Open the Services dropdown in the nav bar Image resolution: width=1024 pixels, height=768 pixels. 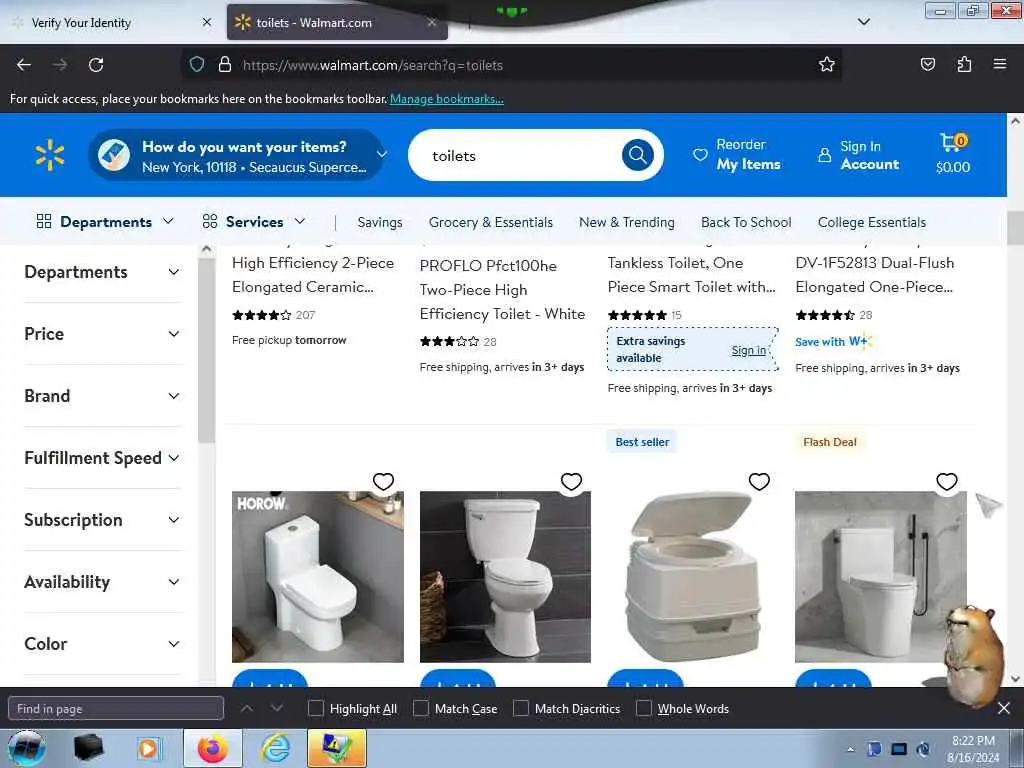(253, 222)
